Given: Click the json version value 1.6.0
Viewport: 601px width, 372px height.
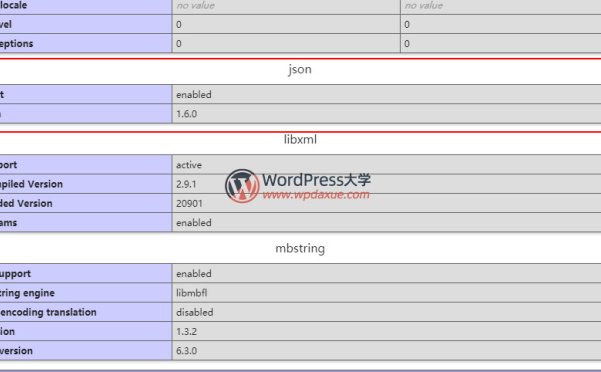Looking at the screenshot, I should tap(187, 114).
